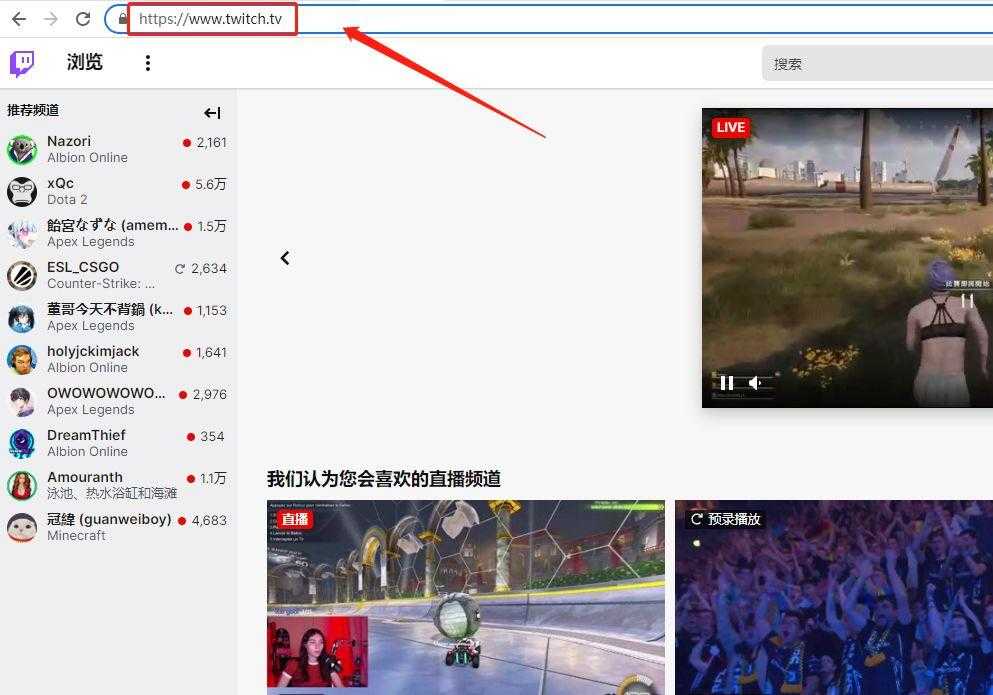Click ESL_CSGO's Counter-Strike game label
This screenshot has width=993, height=695.
pos(101,284)
